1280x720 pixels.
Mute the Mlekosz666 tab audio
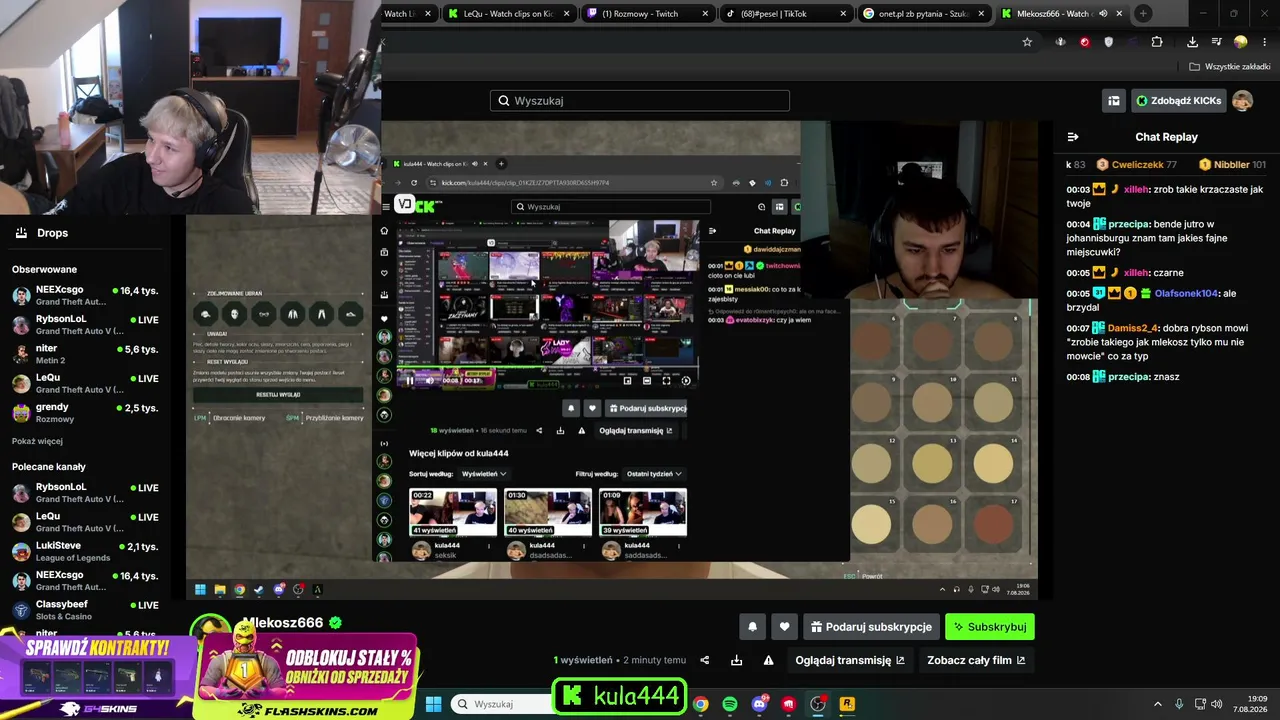[1103, 14]
